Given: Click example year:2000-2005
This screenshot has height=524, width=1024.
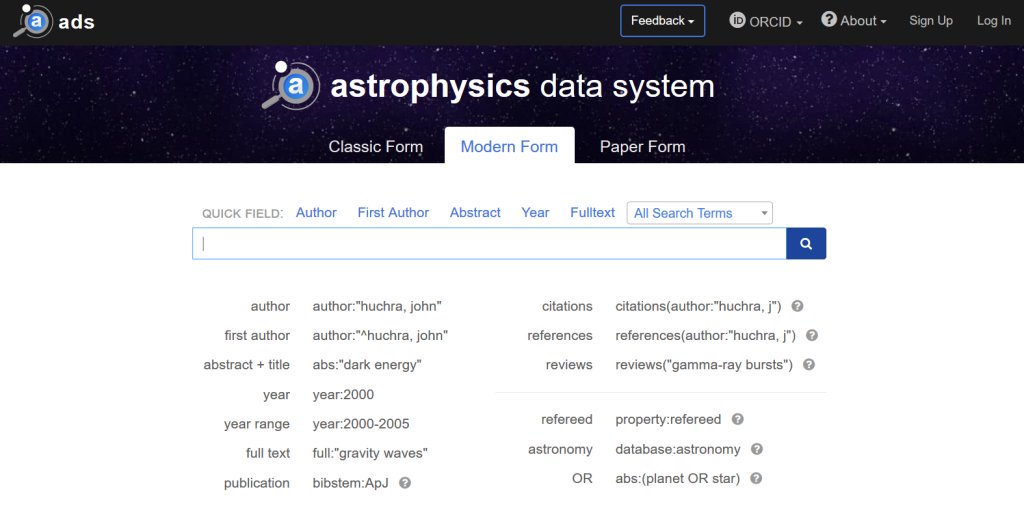Looking at the screenshot, I should 360,424.
